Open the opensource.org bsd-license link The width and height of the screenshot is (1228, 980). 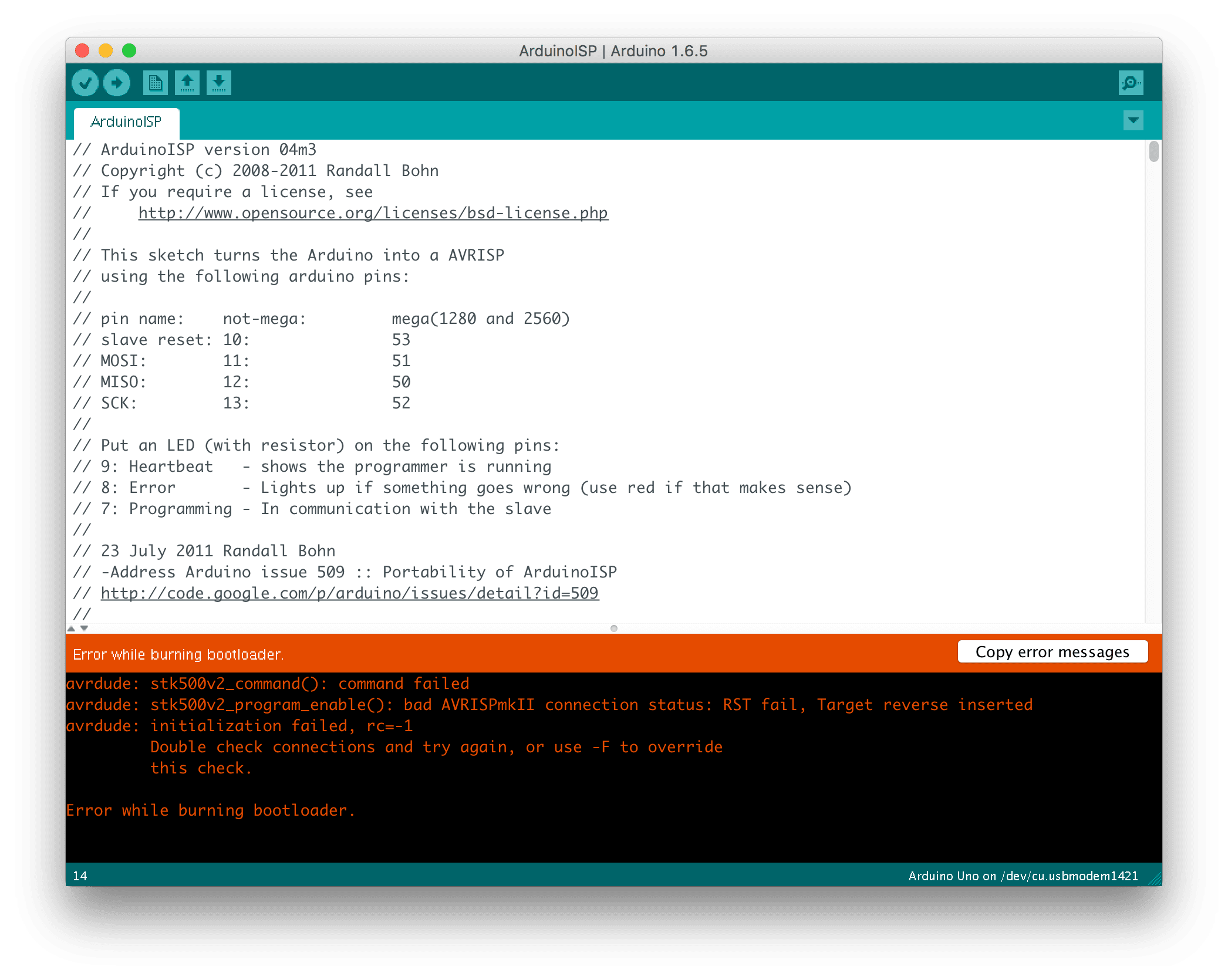(373, 213)
